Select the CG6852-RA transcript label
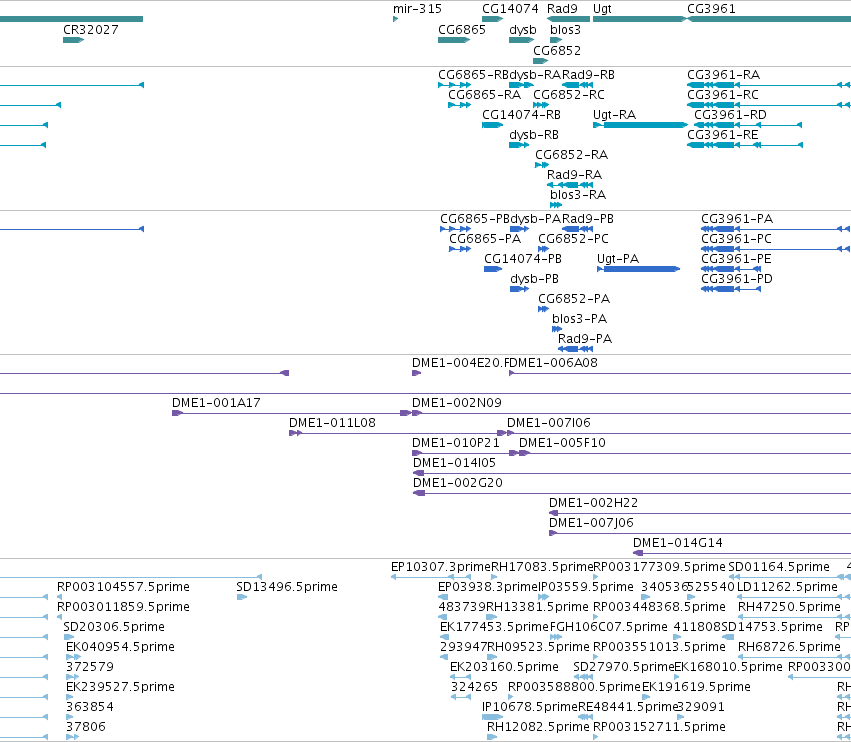This screenshot has width=851, height=742. click(571, 155)
